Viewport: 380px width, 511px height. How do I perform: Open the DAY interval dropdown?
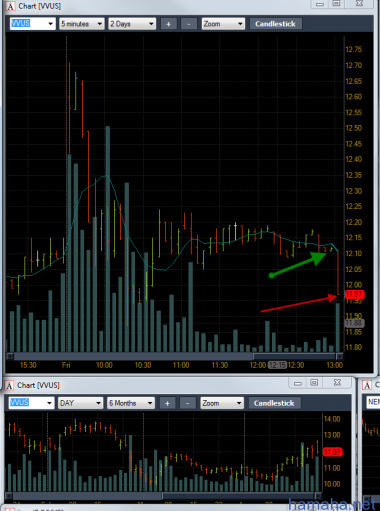(x=80, y=403)
